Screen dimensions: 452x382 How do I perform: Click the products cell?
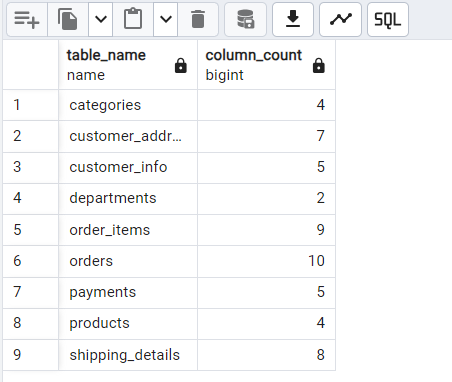[128, 323]
